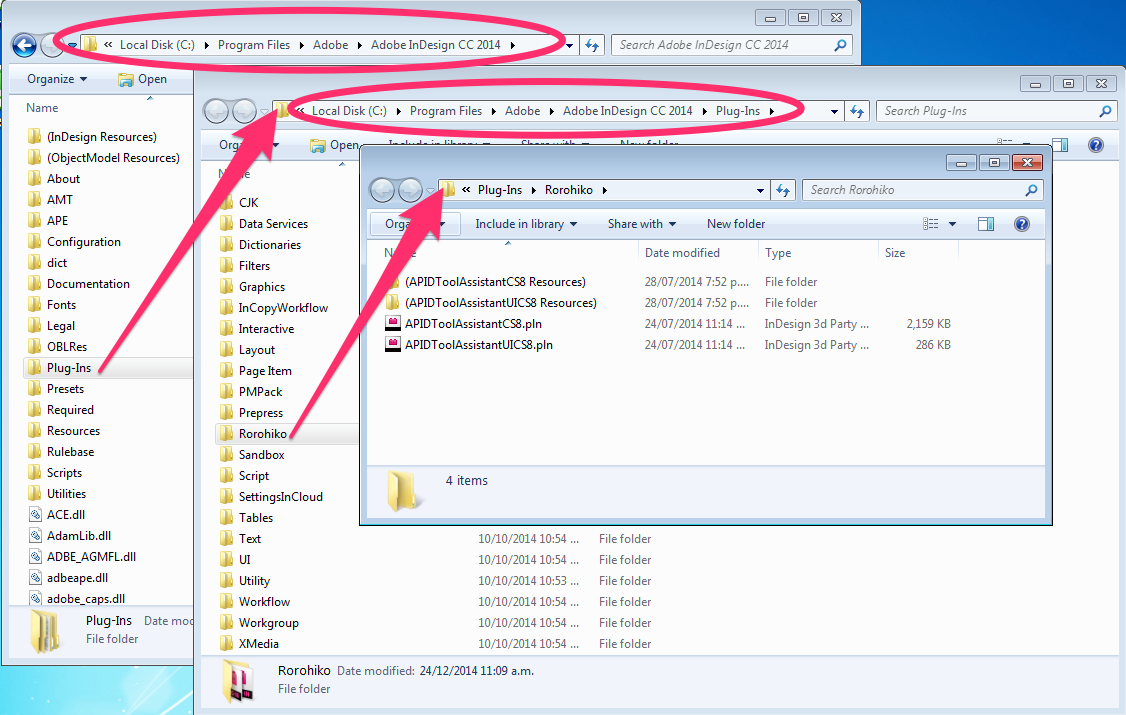The width and height of the screenshot is (1126, 715).
Task: Click the Presets folder icon
Action: 34,389
